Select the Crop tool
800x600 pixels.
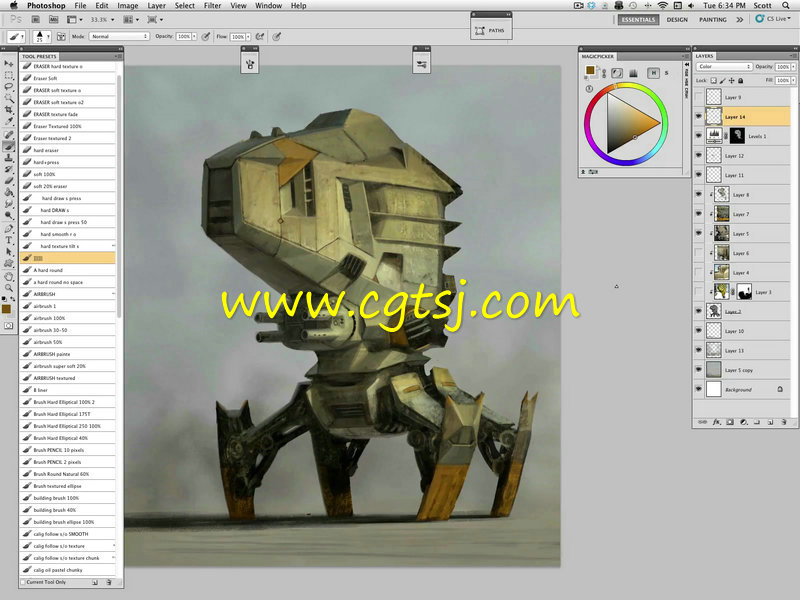9,110
